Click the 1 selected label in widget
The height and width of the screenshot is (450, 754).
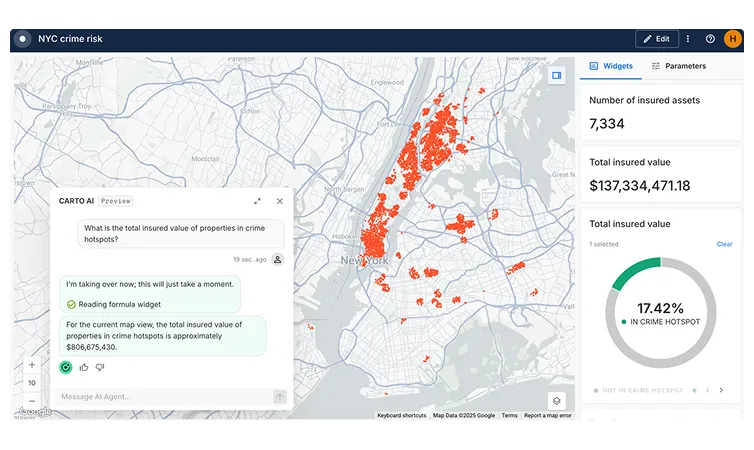tap(603, 244)
